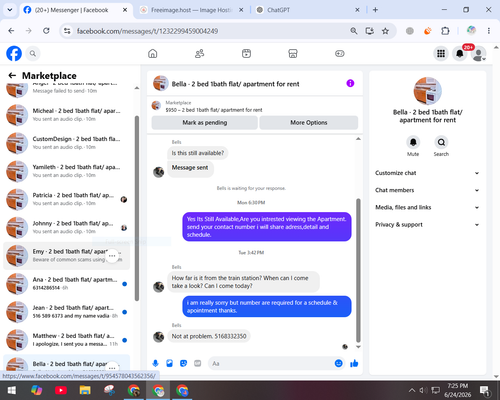Open the CustomDesign conversation
Screen dimensions: 500x400
tap(67, 143)
